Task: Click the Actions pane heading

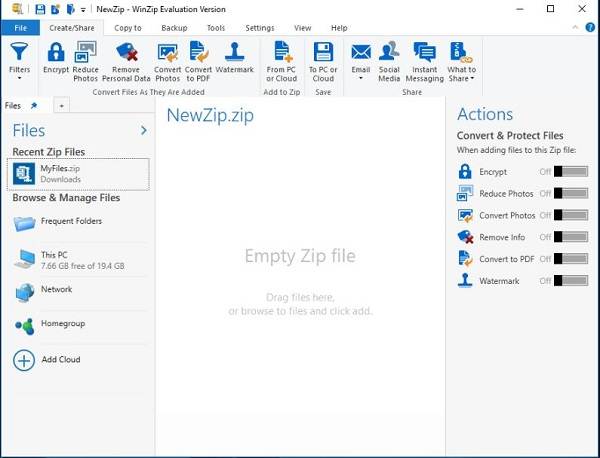Action: (x=485, y=114)
